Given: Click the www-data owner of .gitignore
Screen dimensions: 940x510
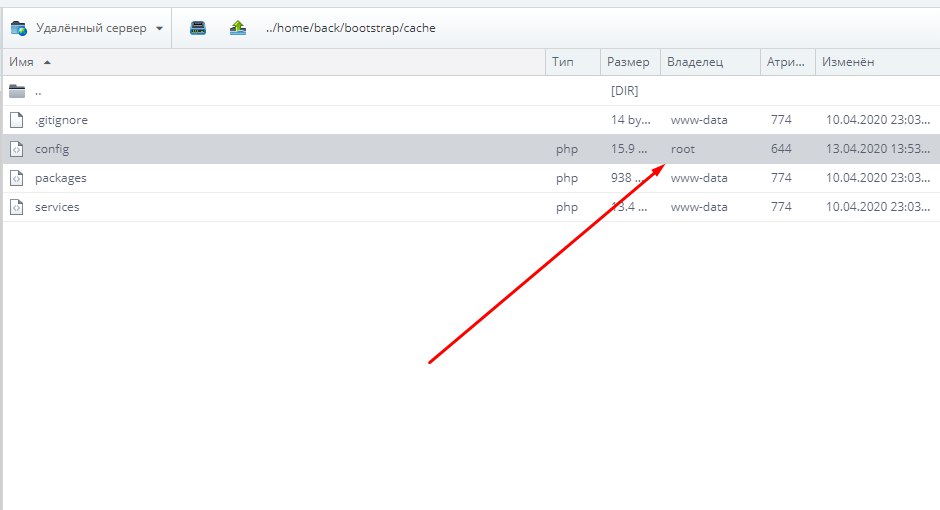Looking at the screenshot, I should coord(699,120).
